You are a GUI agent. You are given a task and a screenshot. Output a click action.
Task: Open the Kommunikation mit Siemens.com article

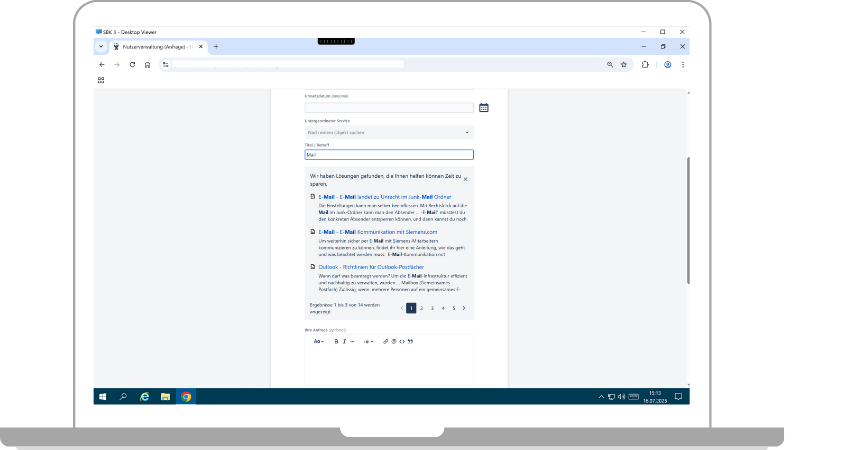click(378, 232)
